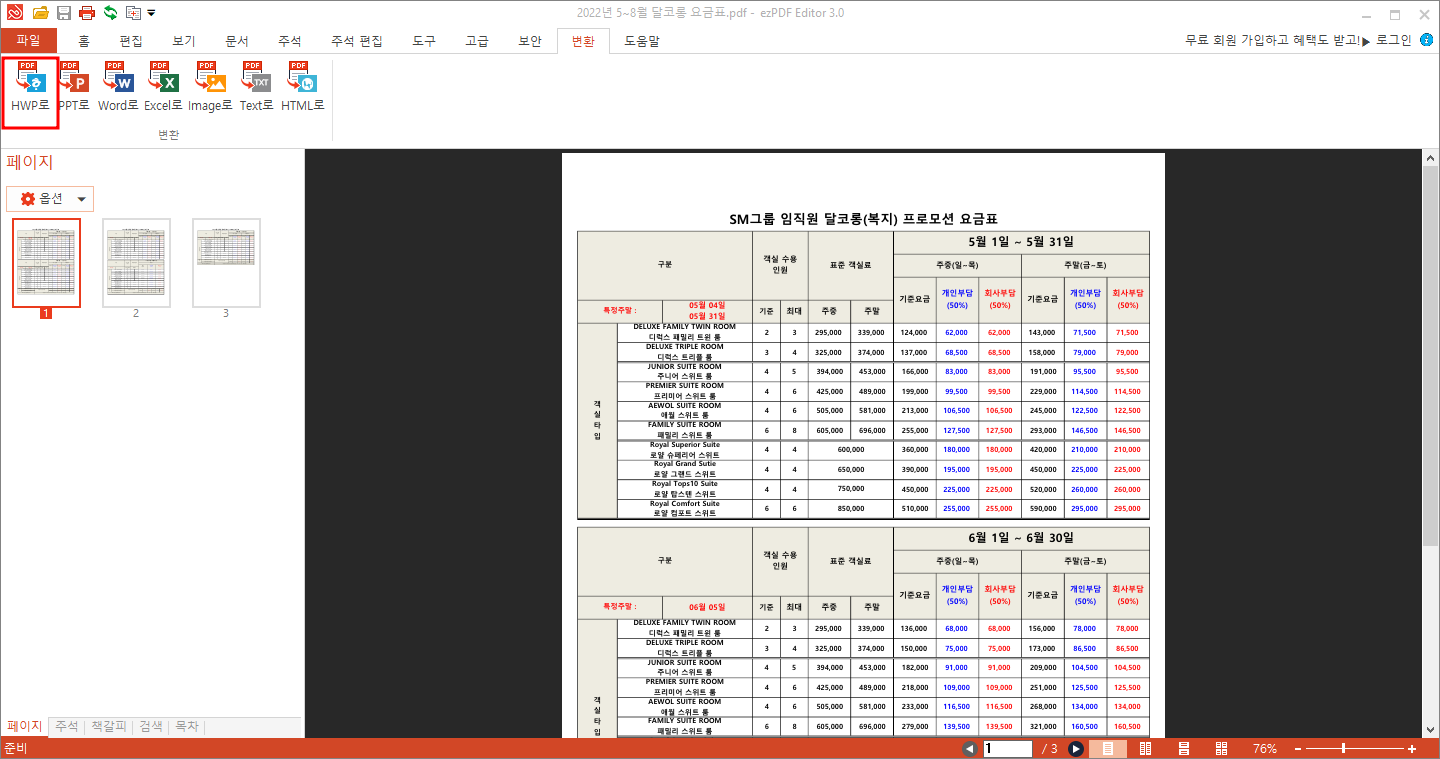The width and height of the screenshot is (1440, 759).
Task: Click the save disk icon in quick access toolbar
Action: click(64, 13)
